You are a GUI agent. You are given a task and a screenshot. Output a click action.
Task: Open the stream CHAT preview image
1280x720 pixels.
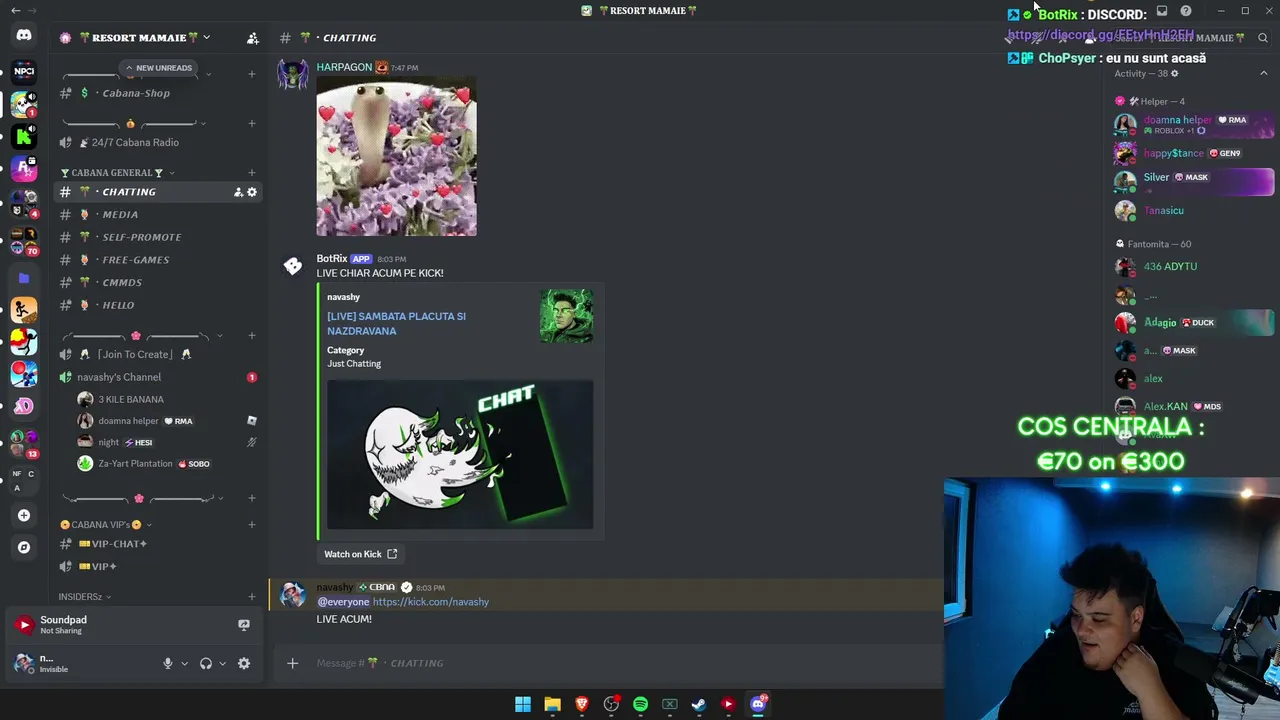point(460,454)
